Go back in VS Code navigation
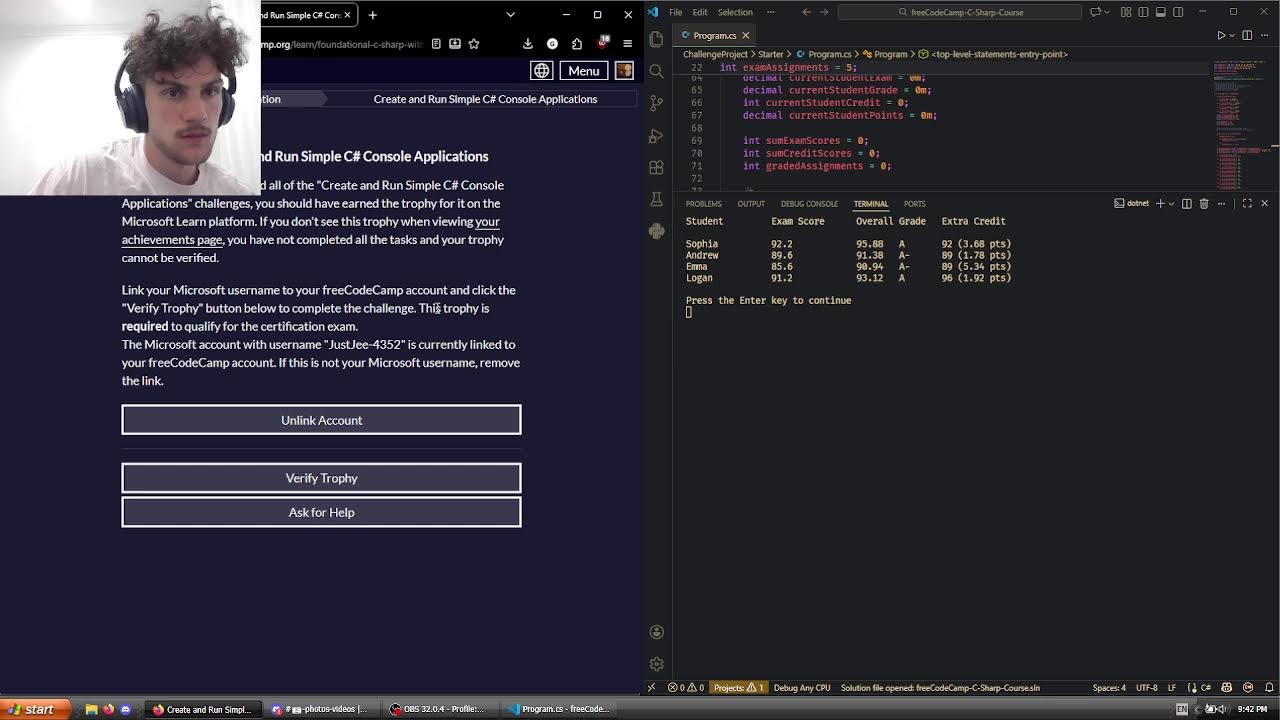Screen dimensions: 1280x720 click(806, 12)
